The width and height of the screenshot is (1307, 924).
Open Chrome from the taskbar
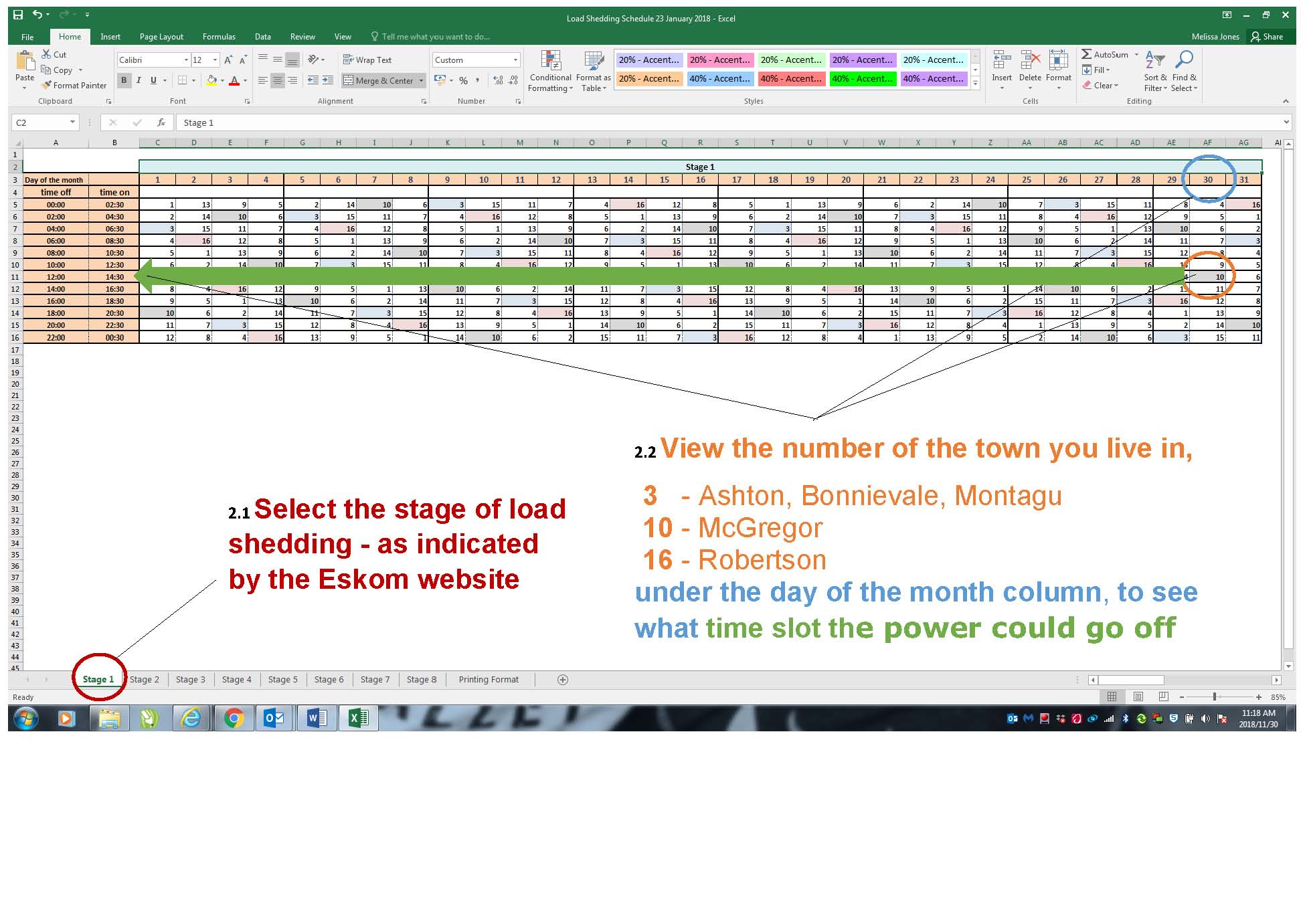click(x=234, y=719)
